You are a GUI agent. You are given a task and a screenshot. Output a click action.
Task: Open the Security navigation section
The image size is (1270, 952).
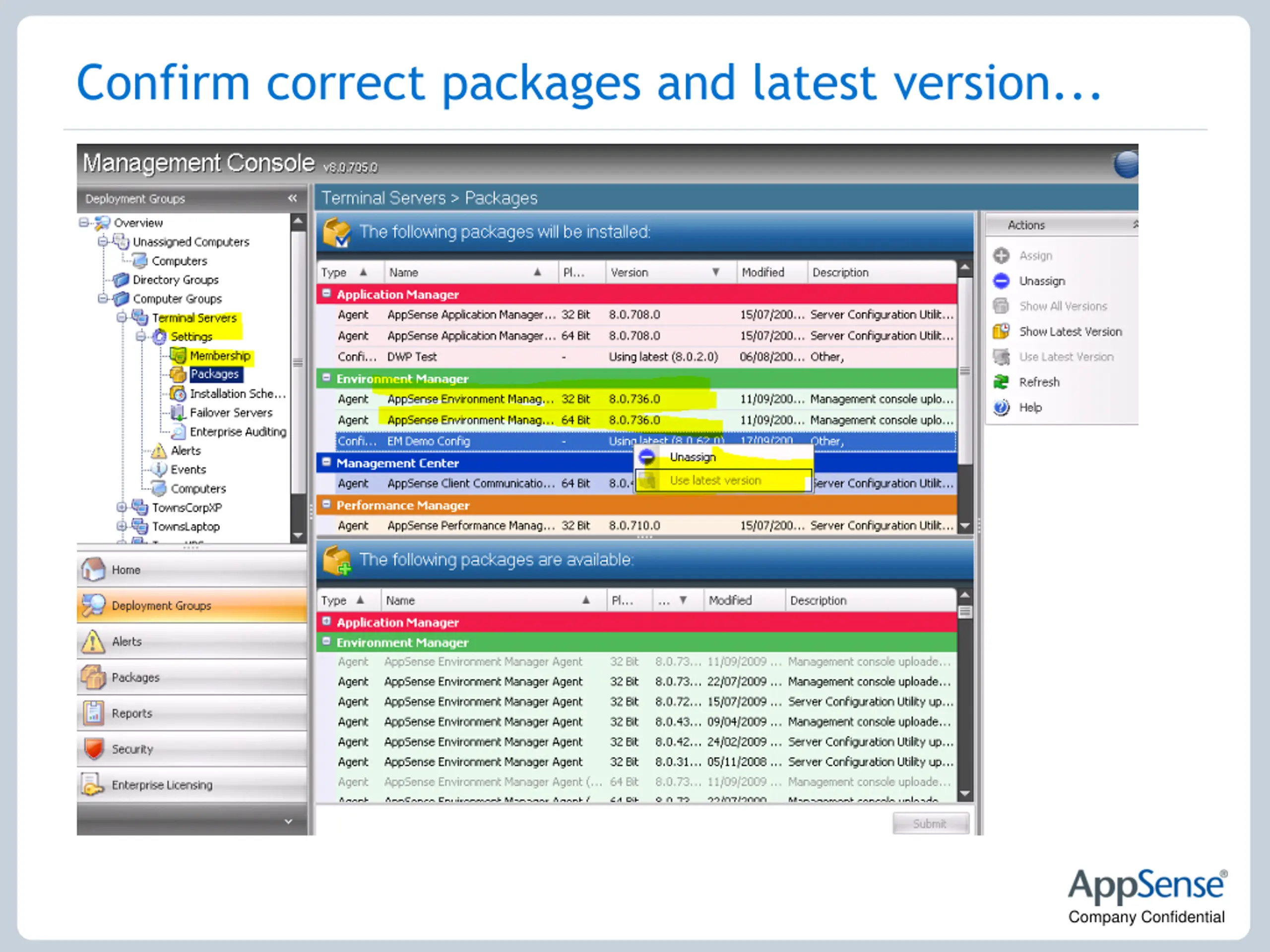coord(192,748)
